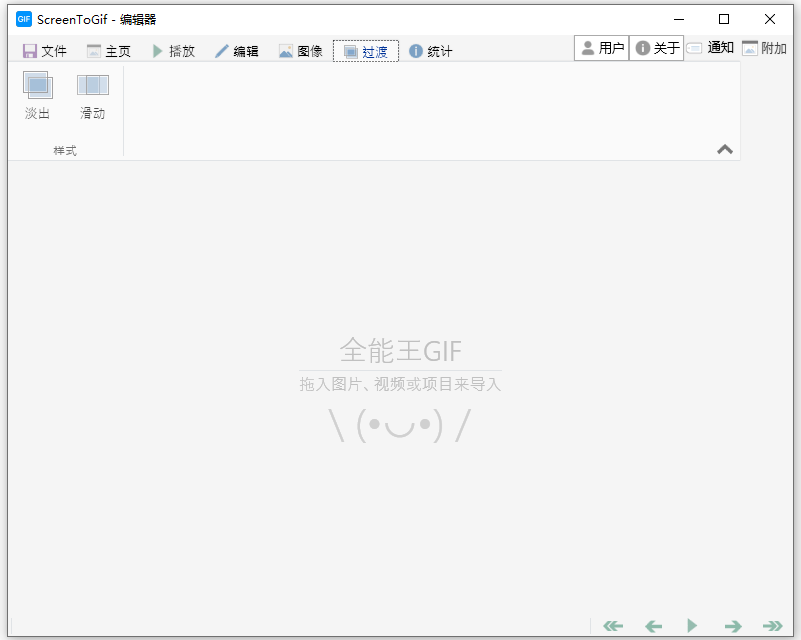Open the 统计 (Statistics) tab
Viewport: 801px width, 640px height.
(x=431, y=51)
